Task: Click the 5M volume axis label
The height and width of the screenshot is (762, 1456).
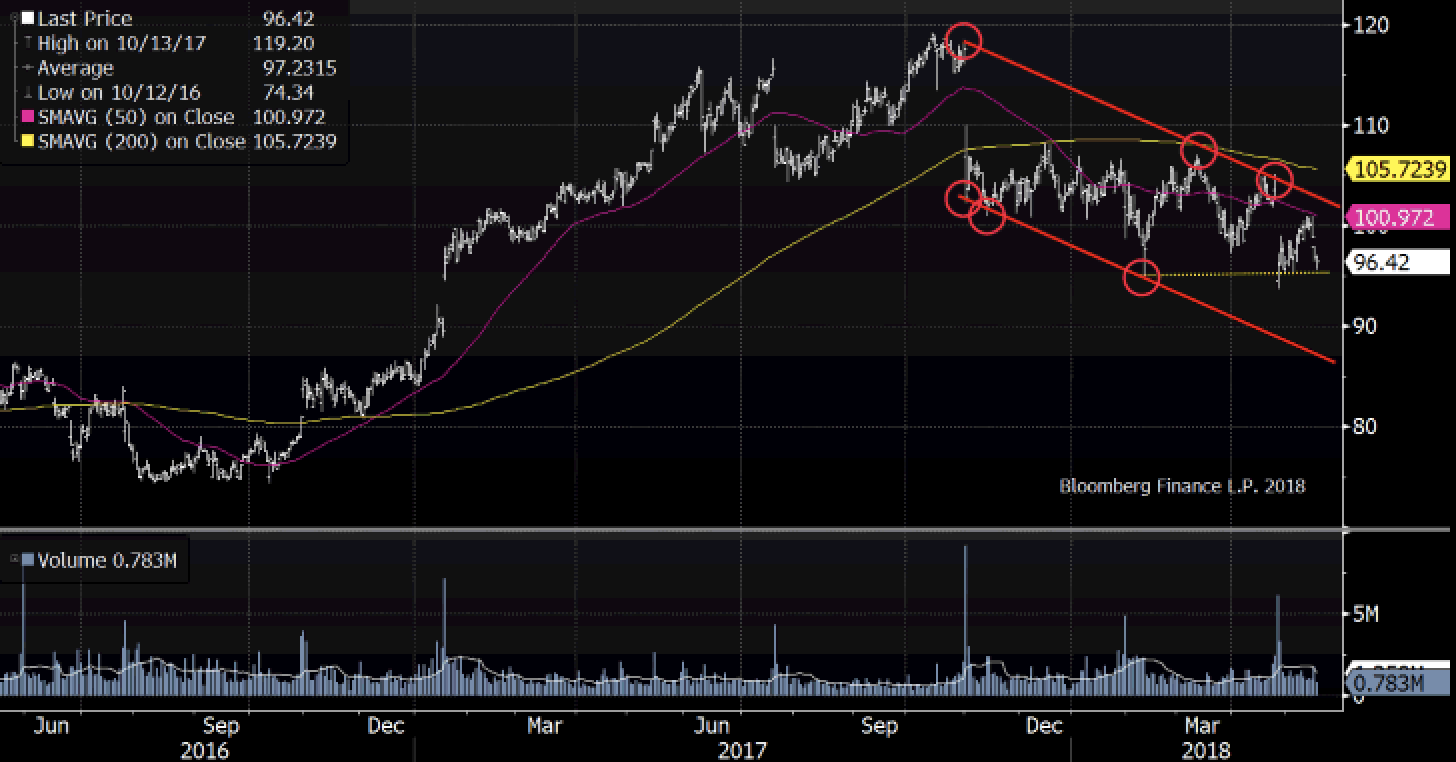Action: [x=1365, y=614]
